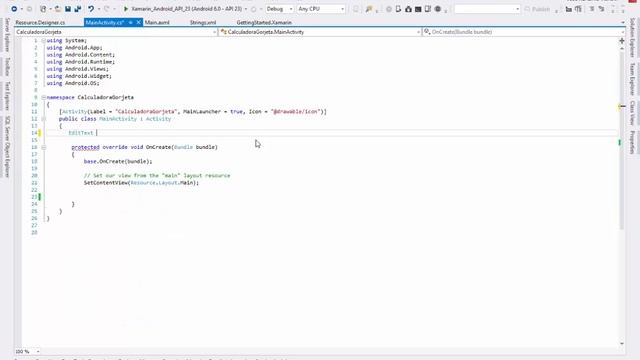Open the Server Explorer side panel tab
This screenshot has width=640, height=360.
pos(7,35)
